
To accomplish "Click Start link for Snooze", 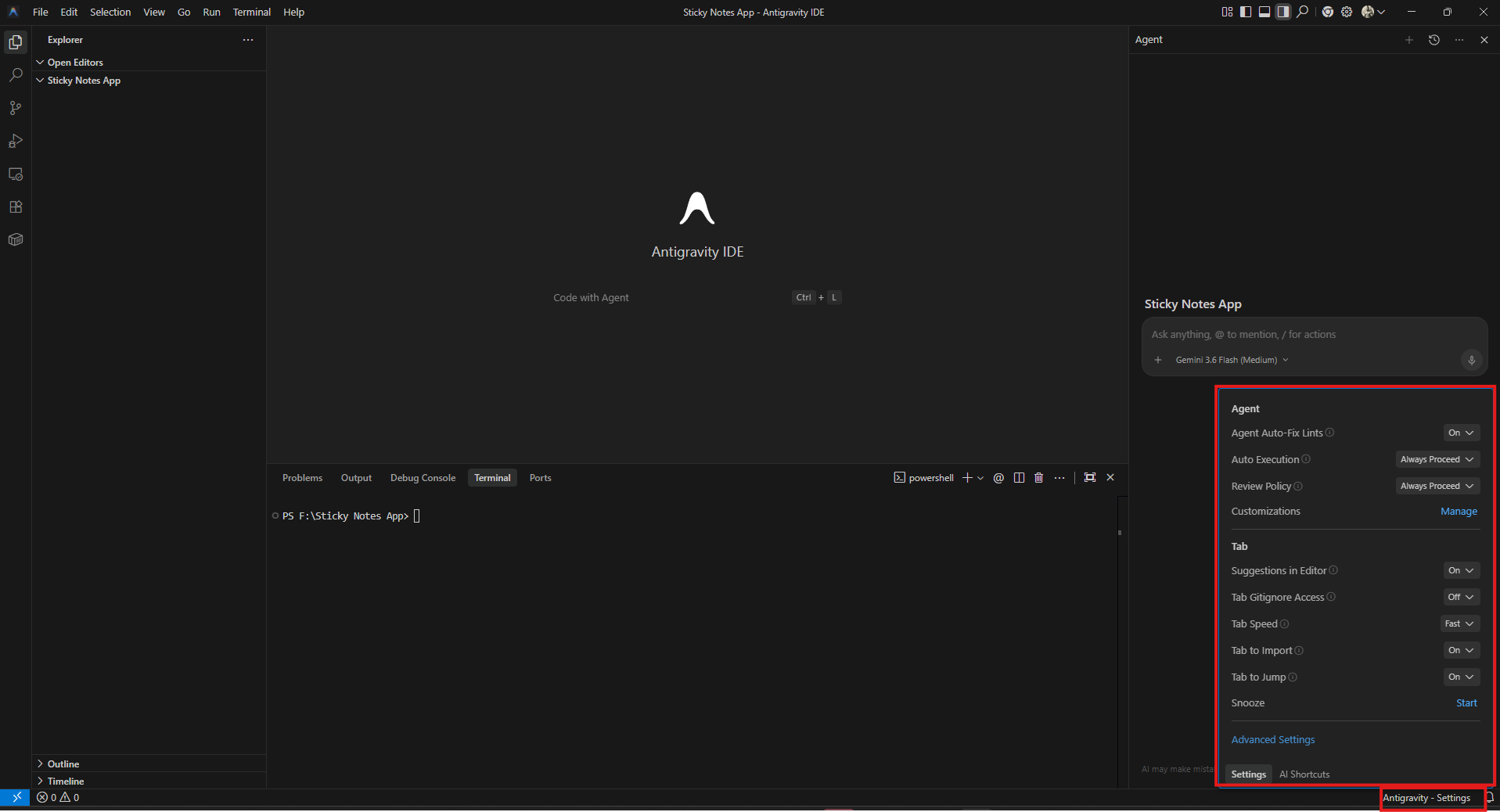I will [x=1466, y=702].
